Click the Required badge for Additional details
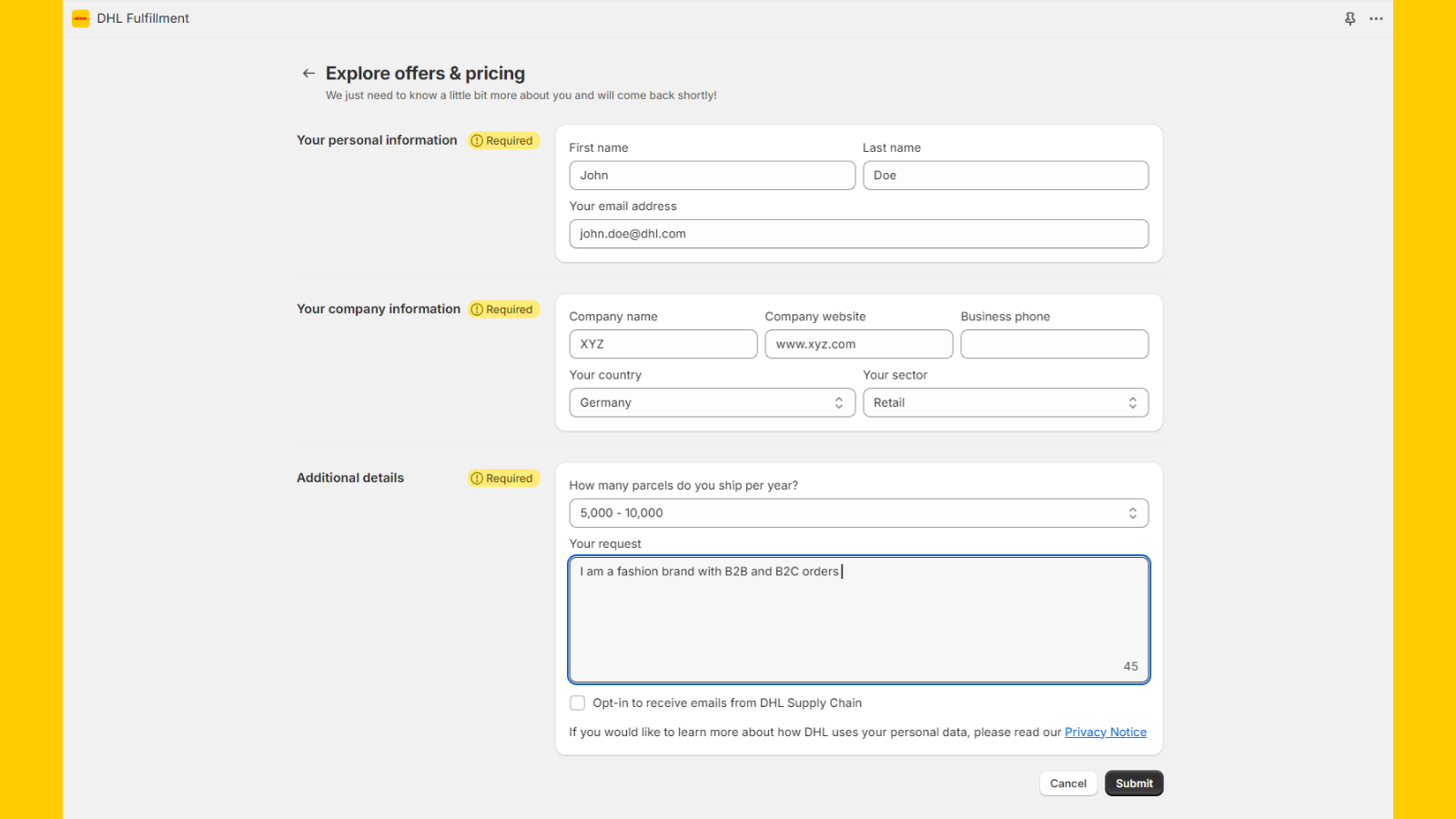Viewport: 1456px width, 819px height. click(503, 478)
